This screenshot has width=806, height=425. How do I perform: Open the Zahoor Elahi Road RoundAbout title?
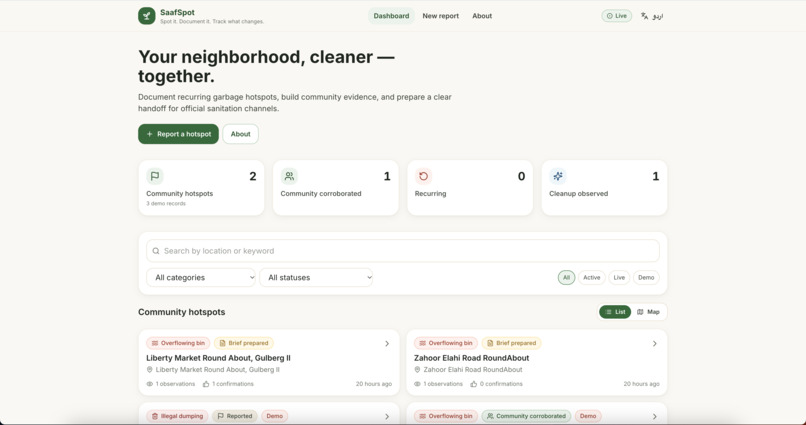471,358
